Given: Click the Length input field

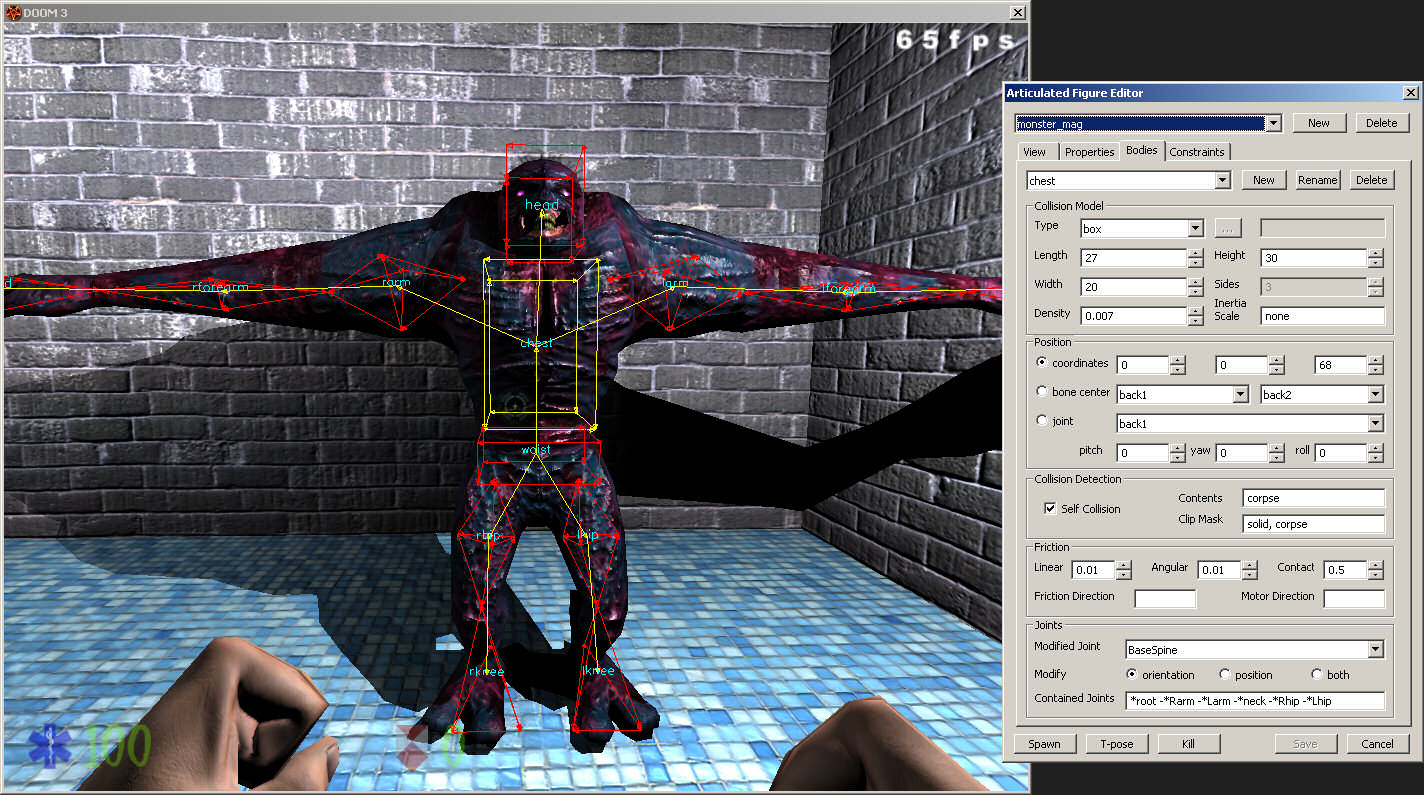Looking at the screenshot, I should tap(1133, 258).
